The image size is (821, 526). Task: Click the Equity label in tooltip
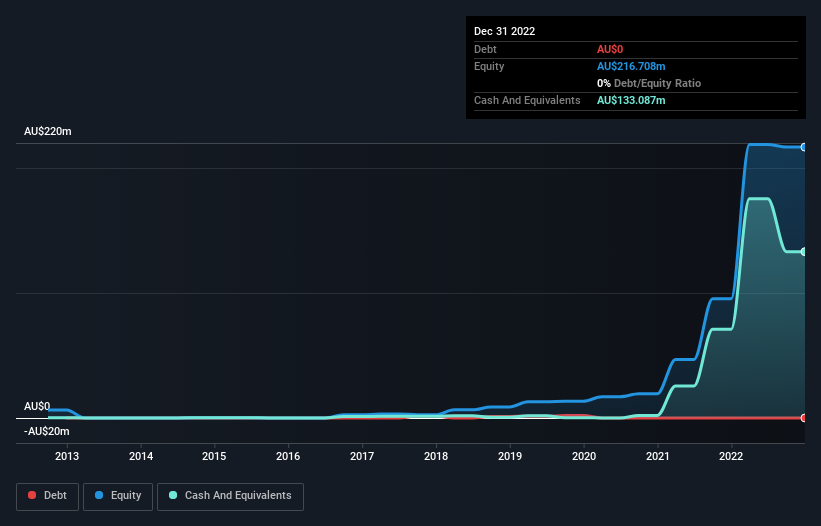pyautogui.click(x=489, y=66)
